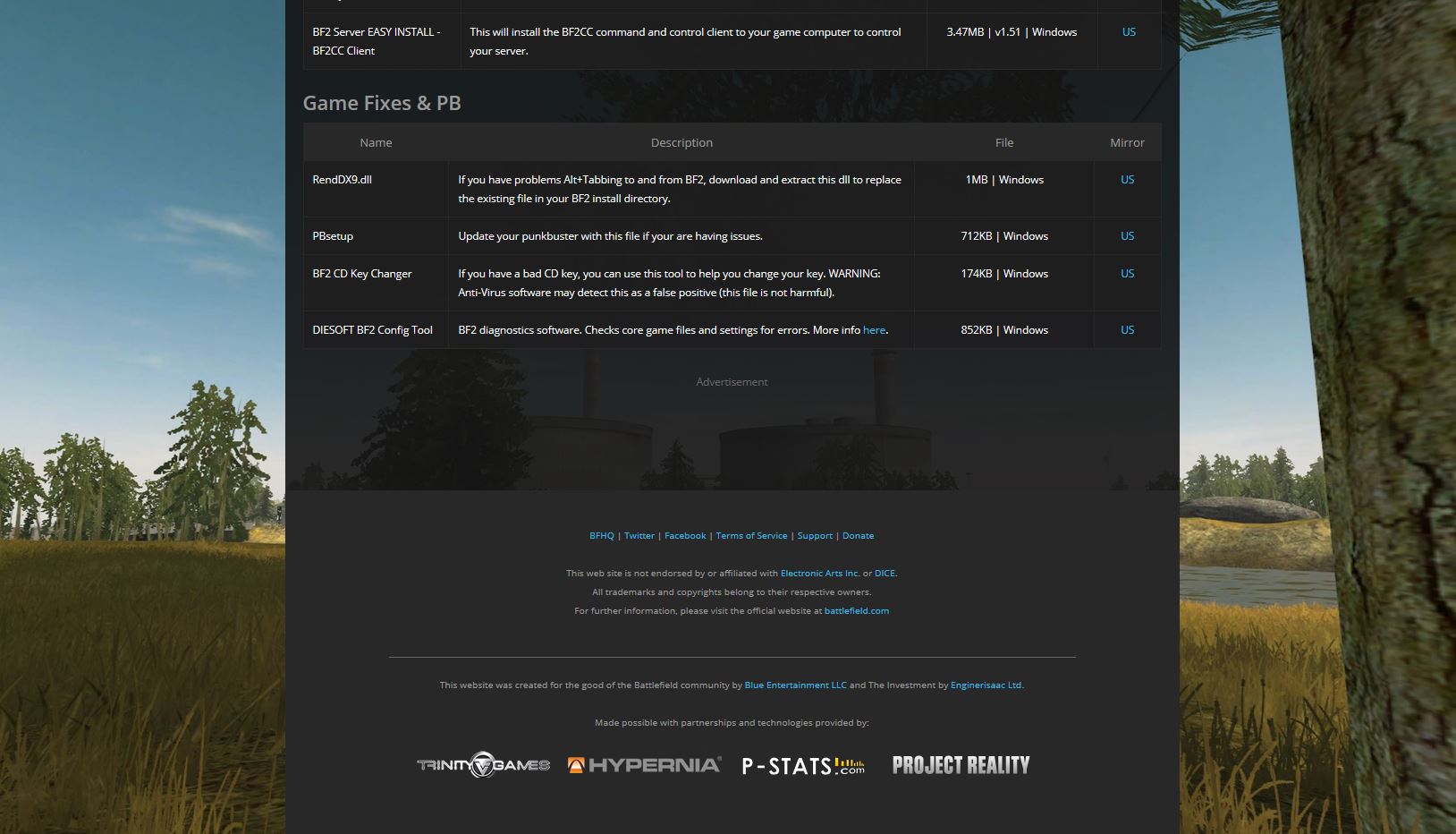The height and width of the screenshot is (834, 1456).
Task: Download DIESOFT BF2 Config Tool US mirror
Action: [1127, 330]
